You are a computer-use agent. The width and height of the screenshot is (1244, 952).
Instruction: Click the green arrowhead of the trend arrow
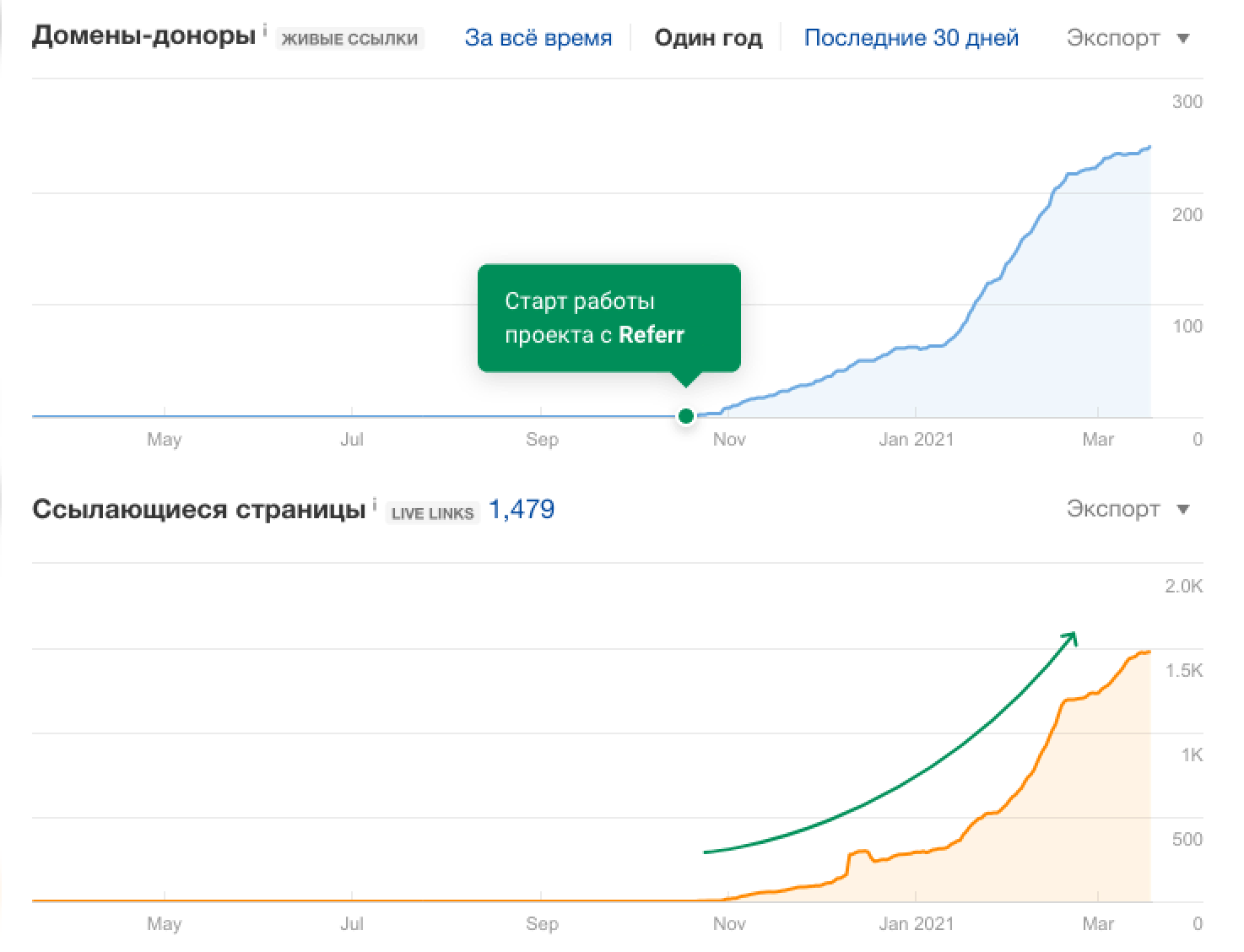pos(1071,637)
